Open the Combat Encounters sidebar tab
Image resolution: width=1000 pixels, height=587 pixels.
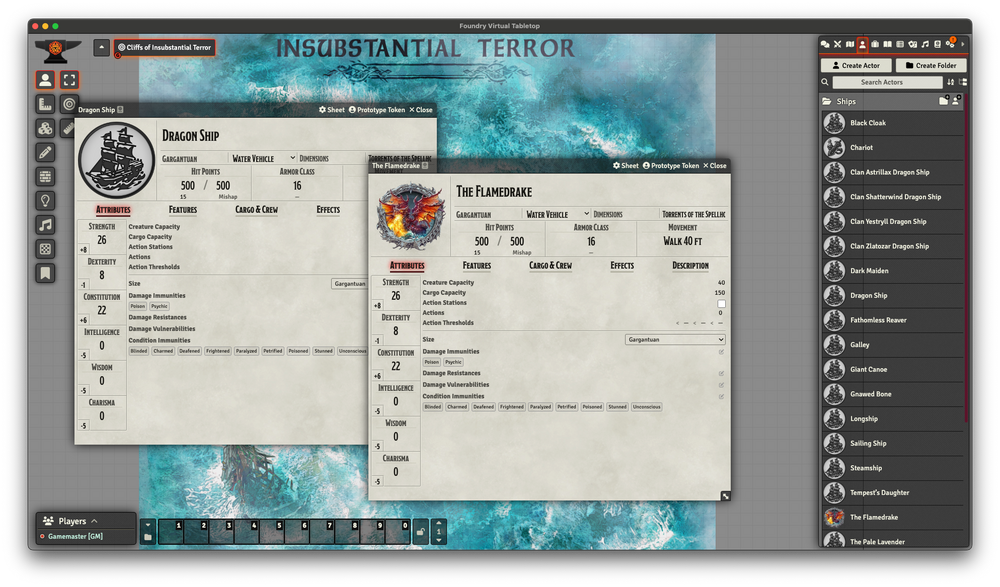[837, 44]
